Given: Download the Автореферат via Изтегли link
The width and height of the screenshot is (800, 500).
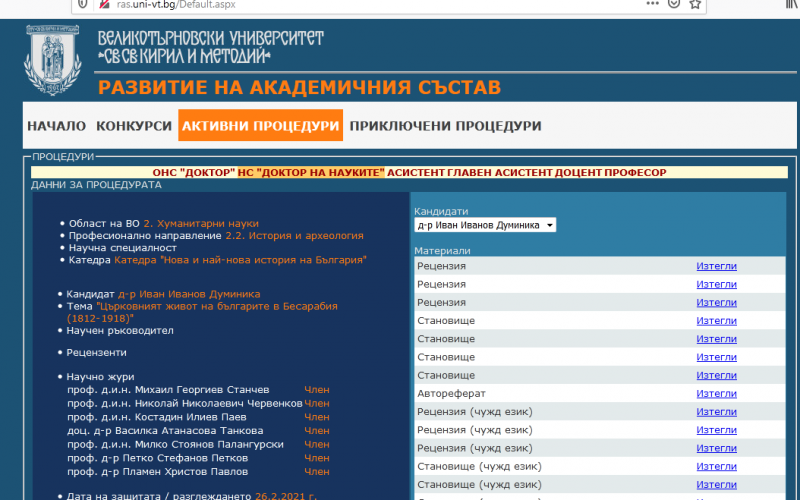Looking at the screenshot, I should pyautogui.click(x=716, y=394).
